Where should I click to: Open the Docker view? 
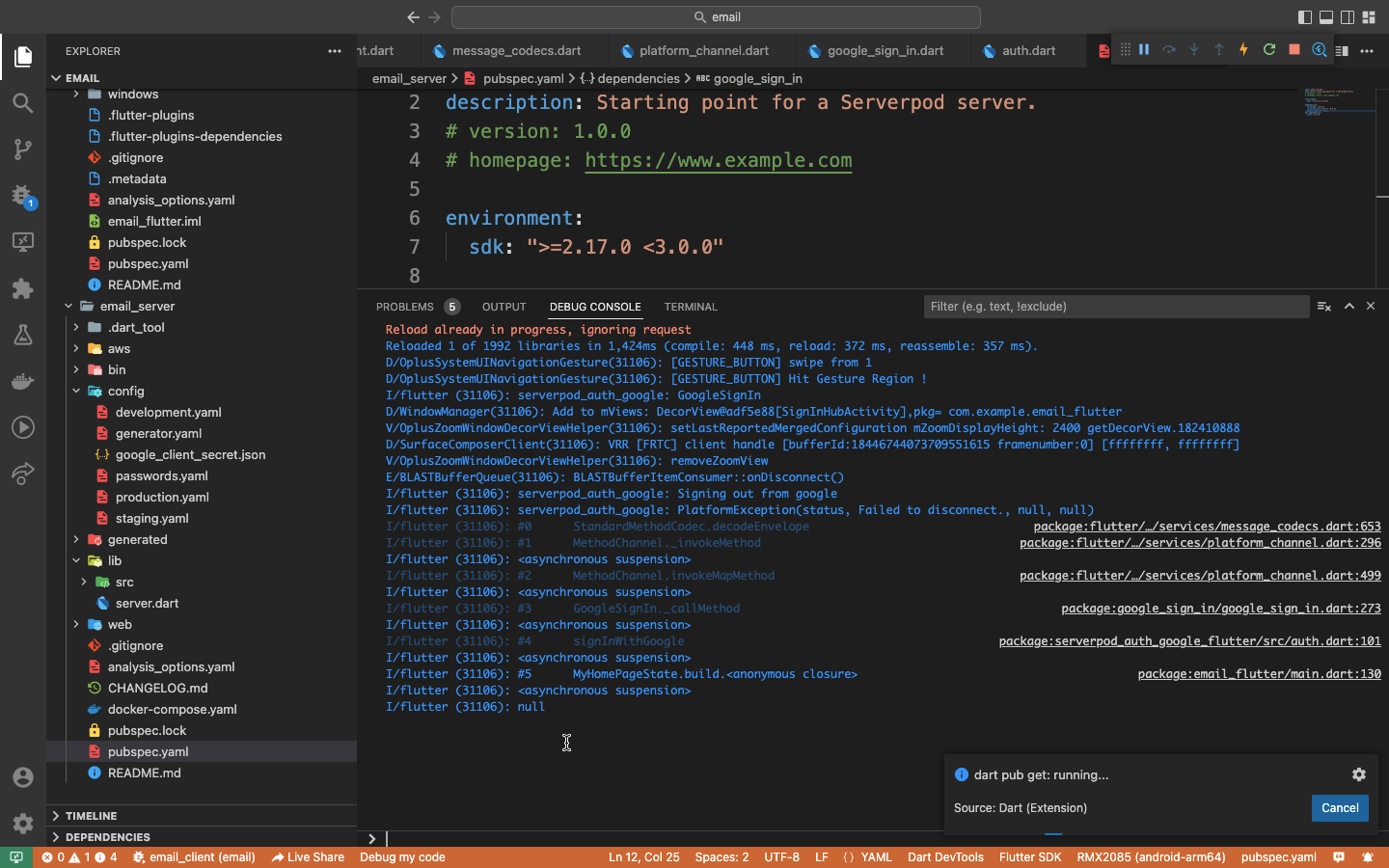coord(23,381)
